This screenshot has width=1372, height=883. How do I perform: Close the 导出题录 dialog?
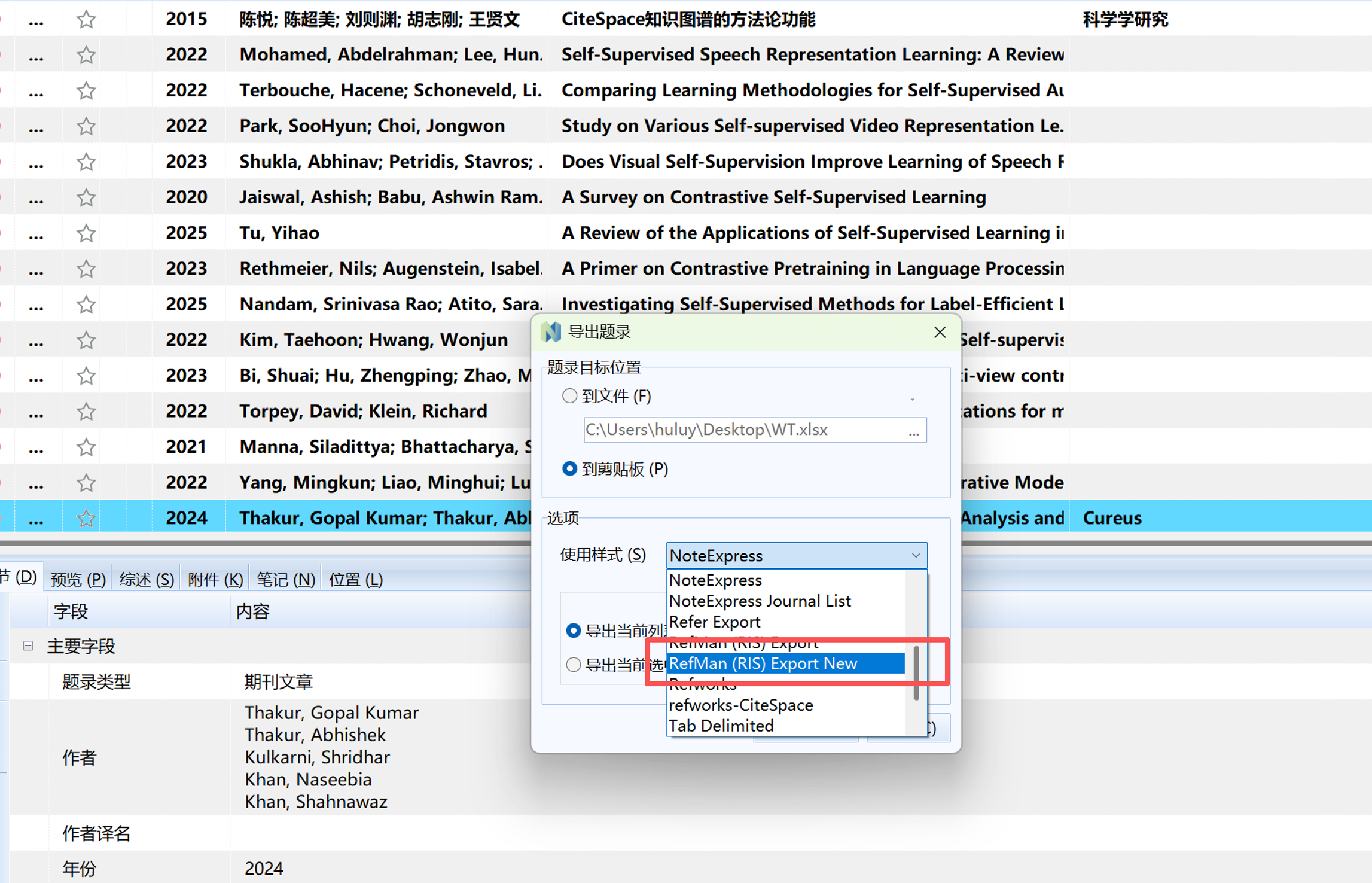click(940, 332)
